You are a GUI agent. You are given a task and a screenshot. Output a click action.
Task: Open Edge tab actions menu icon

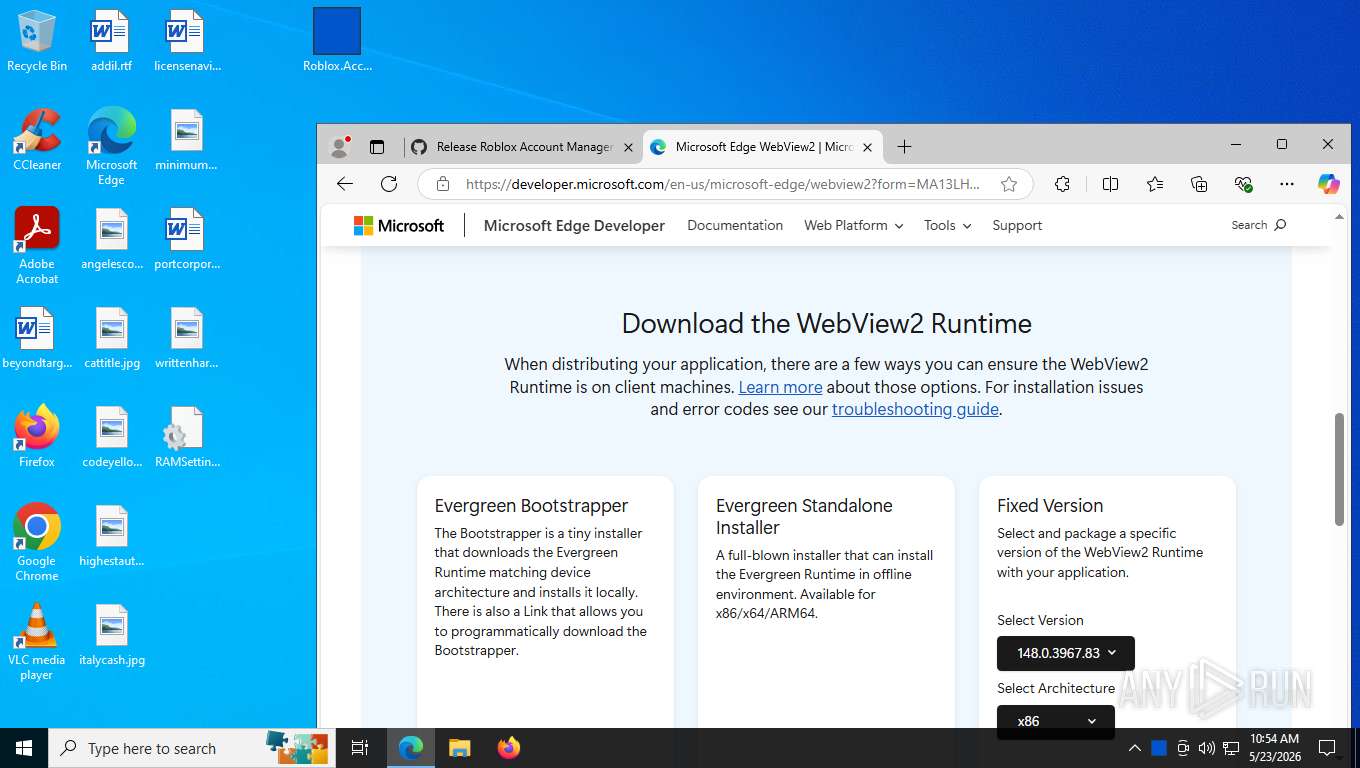click(x=377, y=147)
